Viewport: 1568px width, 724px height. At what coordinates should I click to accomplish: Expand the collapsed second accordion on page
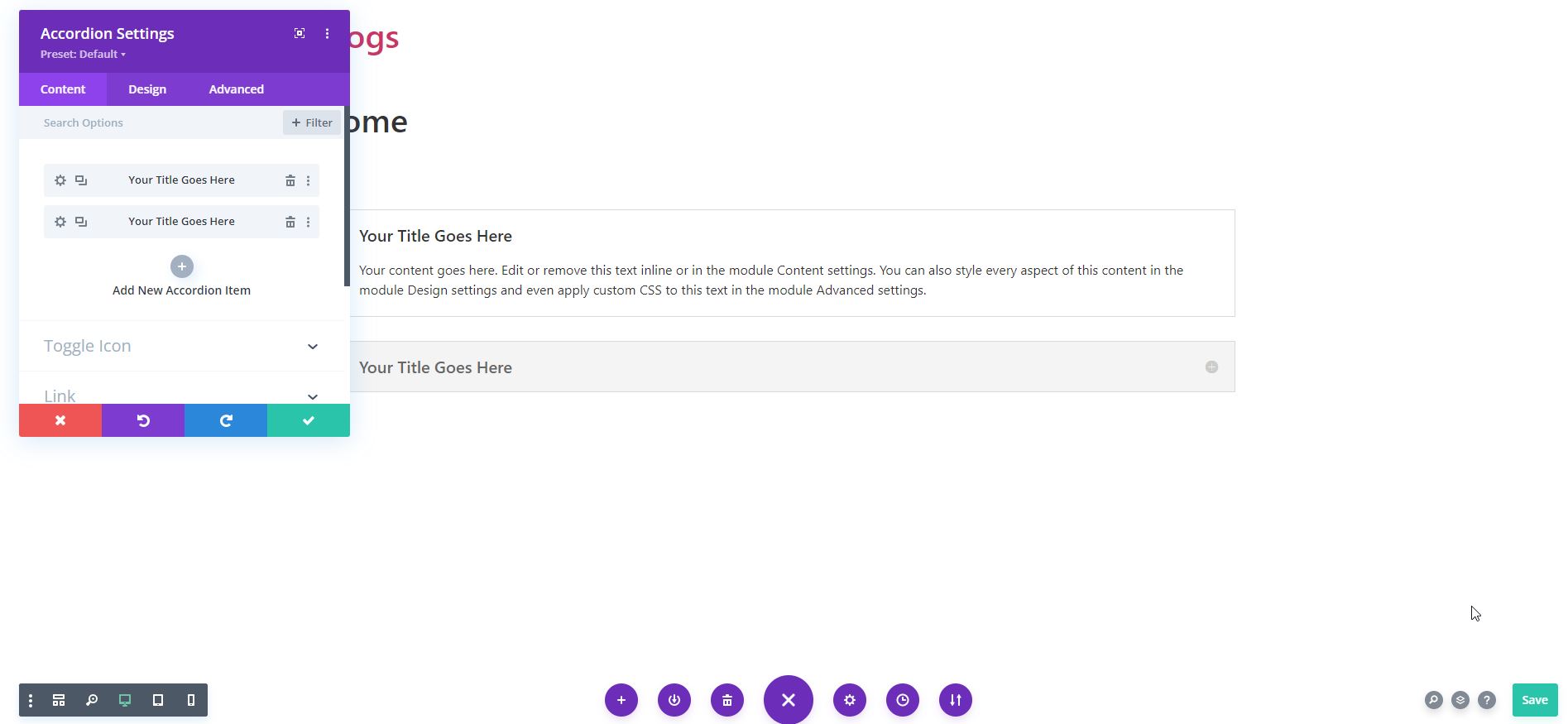(793, 367)
